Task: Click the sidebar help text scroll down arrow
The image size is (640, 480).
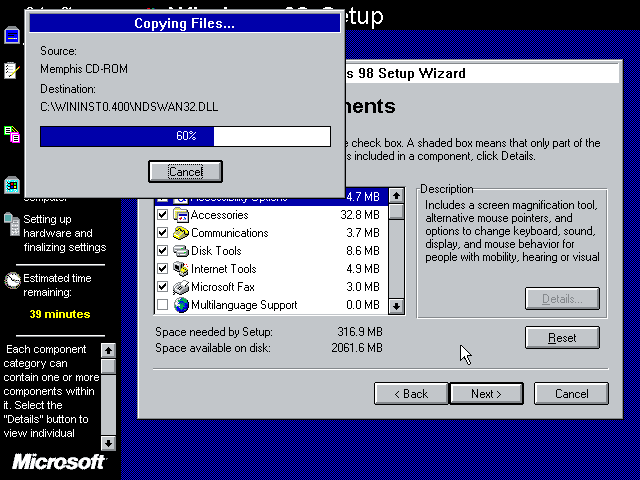Action: click(x=108, y=443)
